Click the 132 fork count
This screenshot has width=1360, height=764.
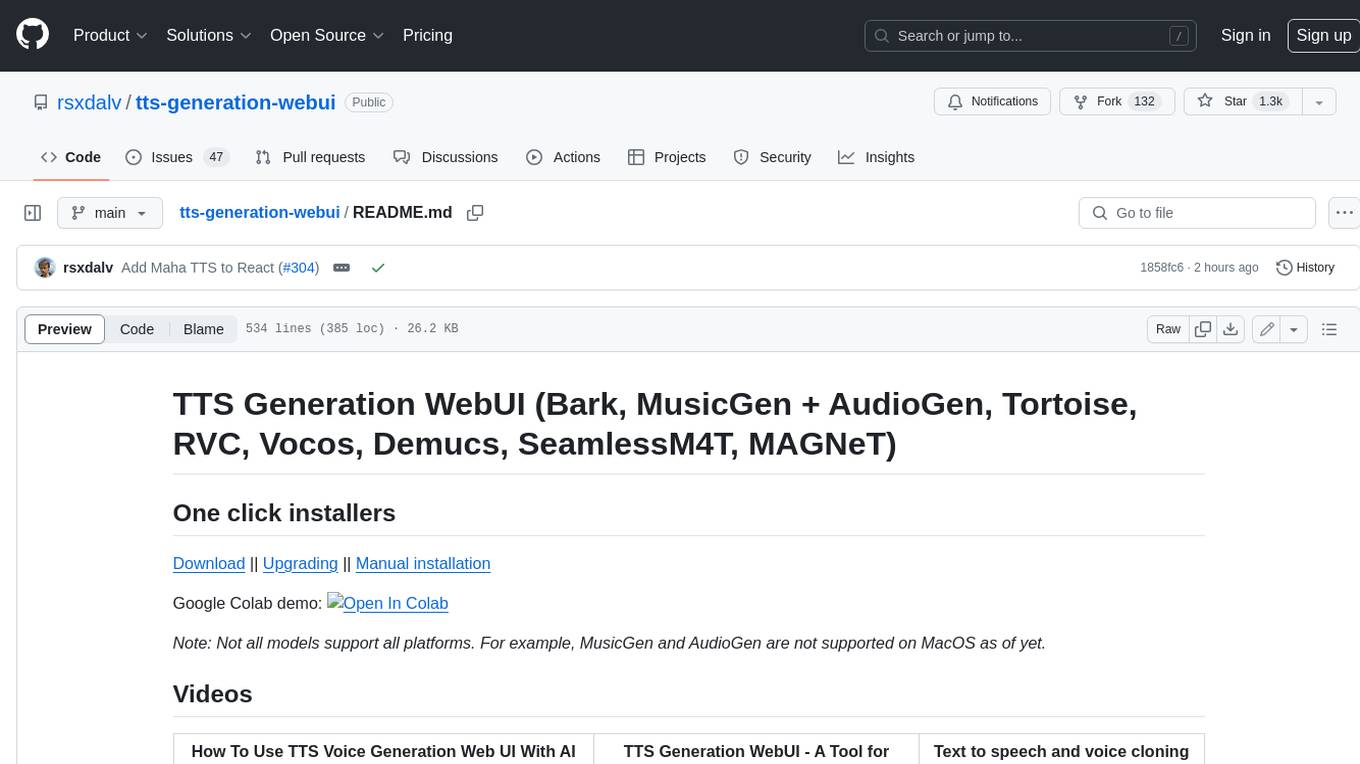coord(1144,102)
